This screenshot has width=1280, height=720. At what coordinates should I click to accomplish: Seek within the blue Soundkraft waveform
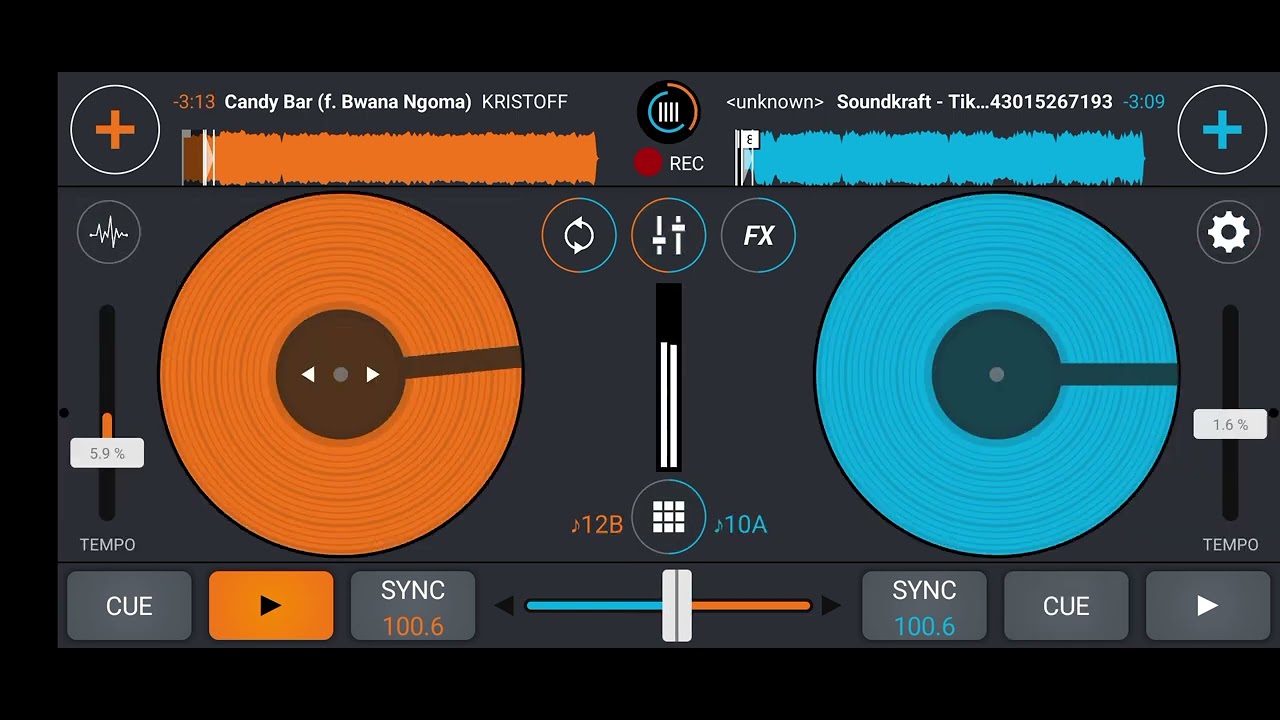pyautogui.click(x=940, y=158)
